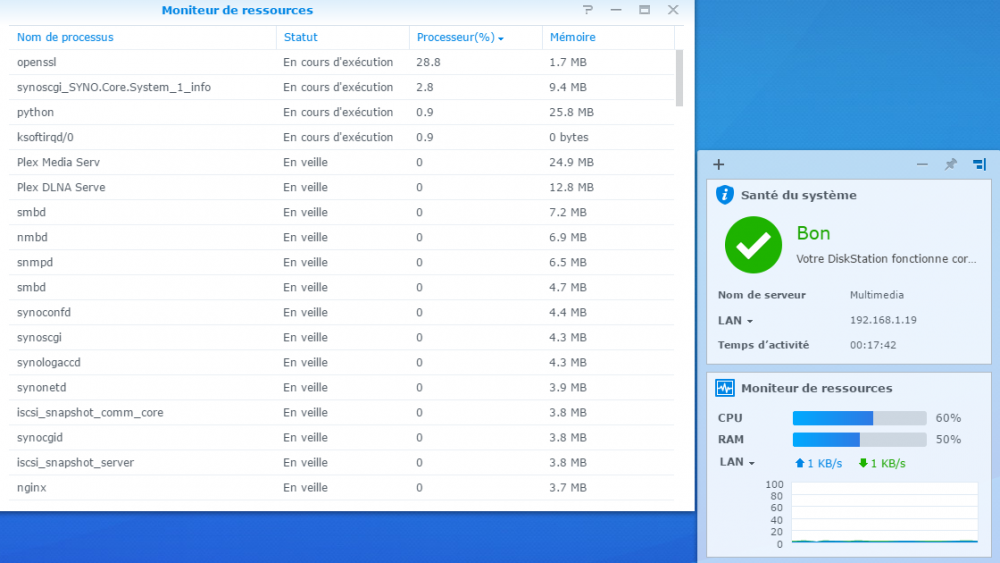Click the help question mark icon

587,10
